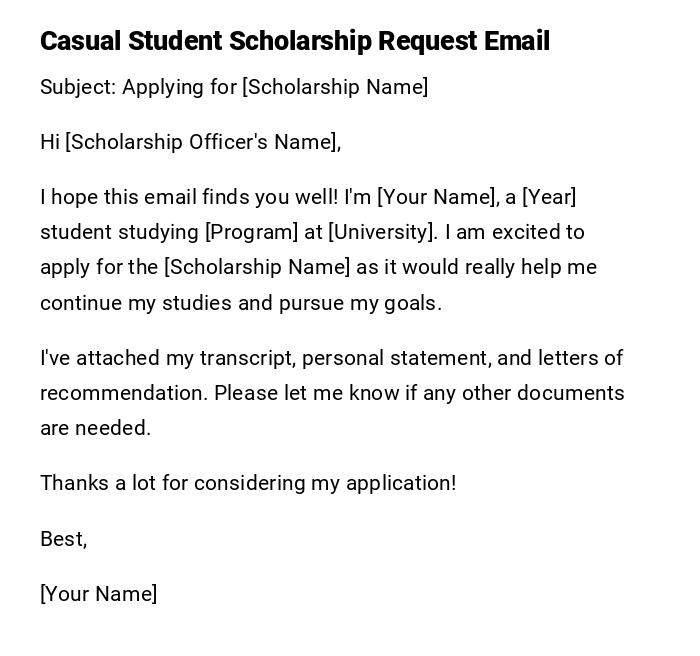700x656 pixels.
Task: Select the [Year] placeholder
Action: click(549, 197)
